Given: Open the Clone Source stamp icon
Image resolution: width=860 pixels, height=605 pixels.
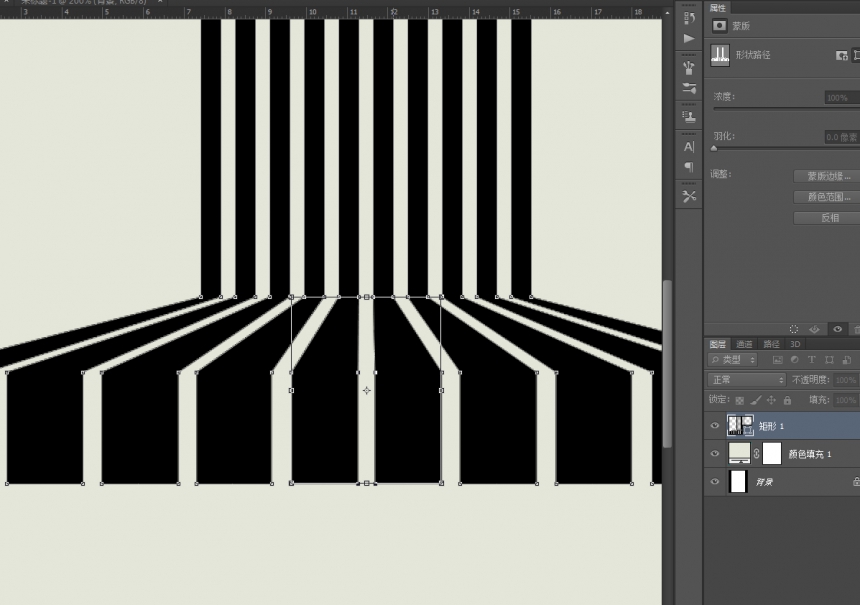Looking at the screenshot, I should (689, 116).
